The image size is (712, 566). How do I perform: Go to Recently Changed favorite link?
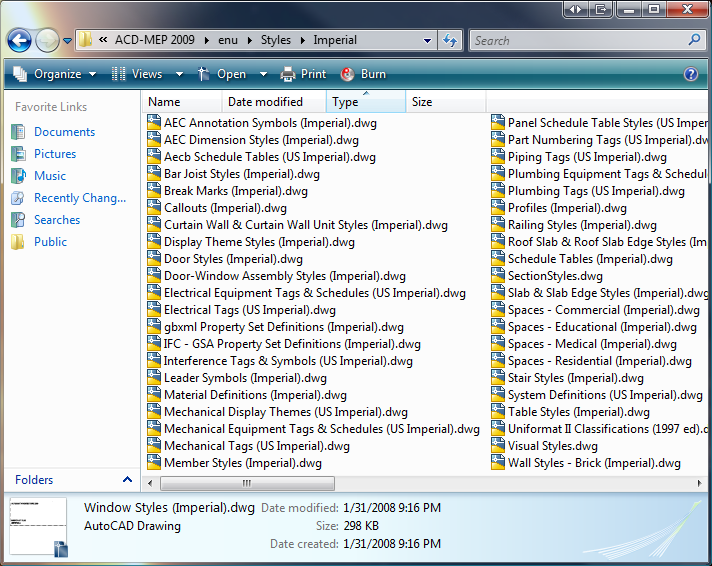tap(79, 198)
